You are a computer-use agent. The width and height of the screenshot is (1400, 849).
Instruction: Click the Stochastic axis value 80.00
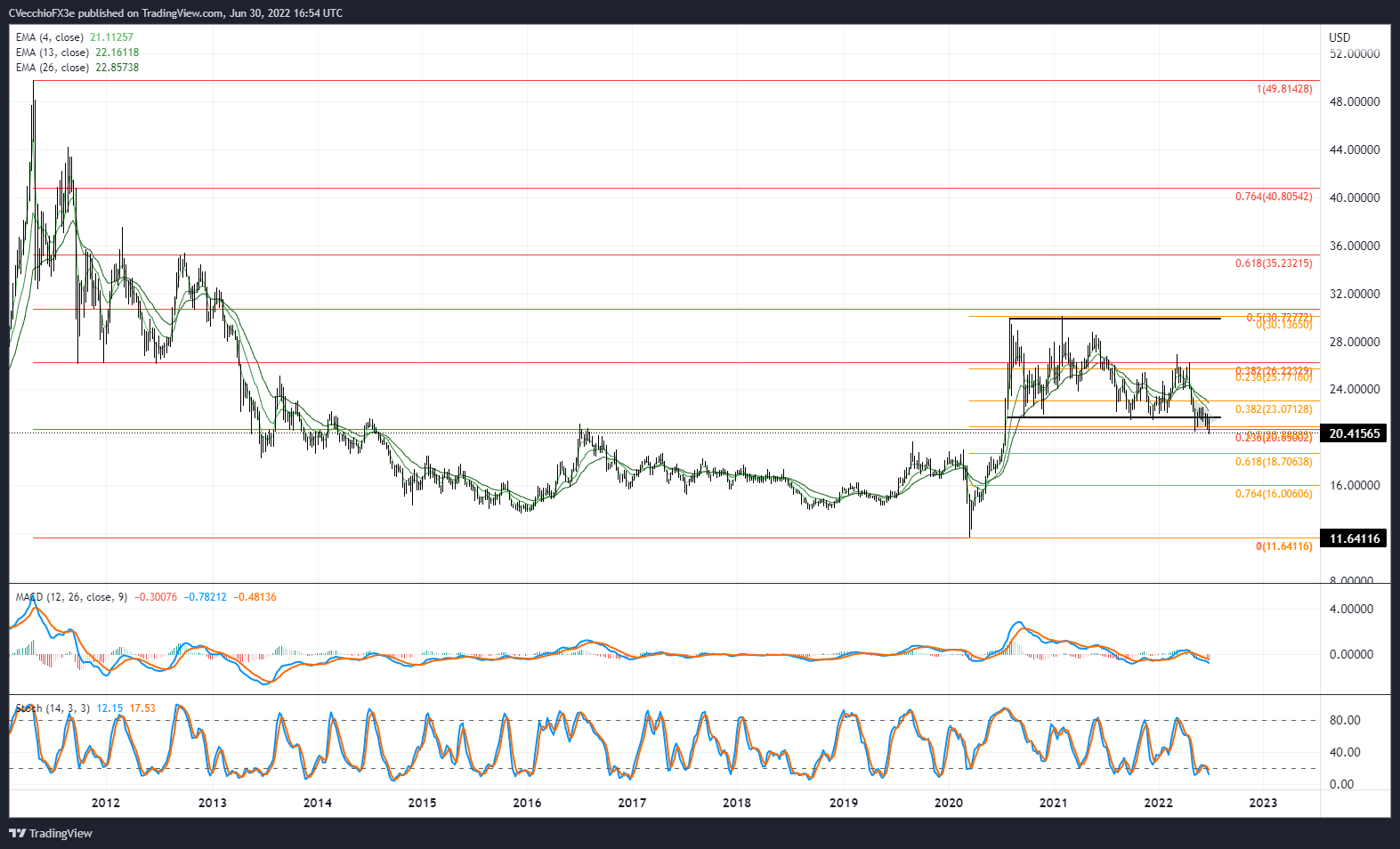(1345, 720)
